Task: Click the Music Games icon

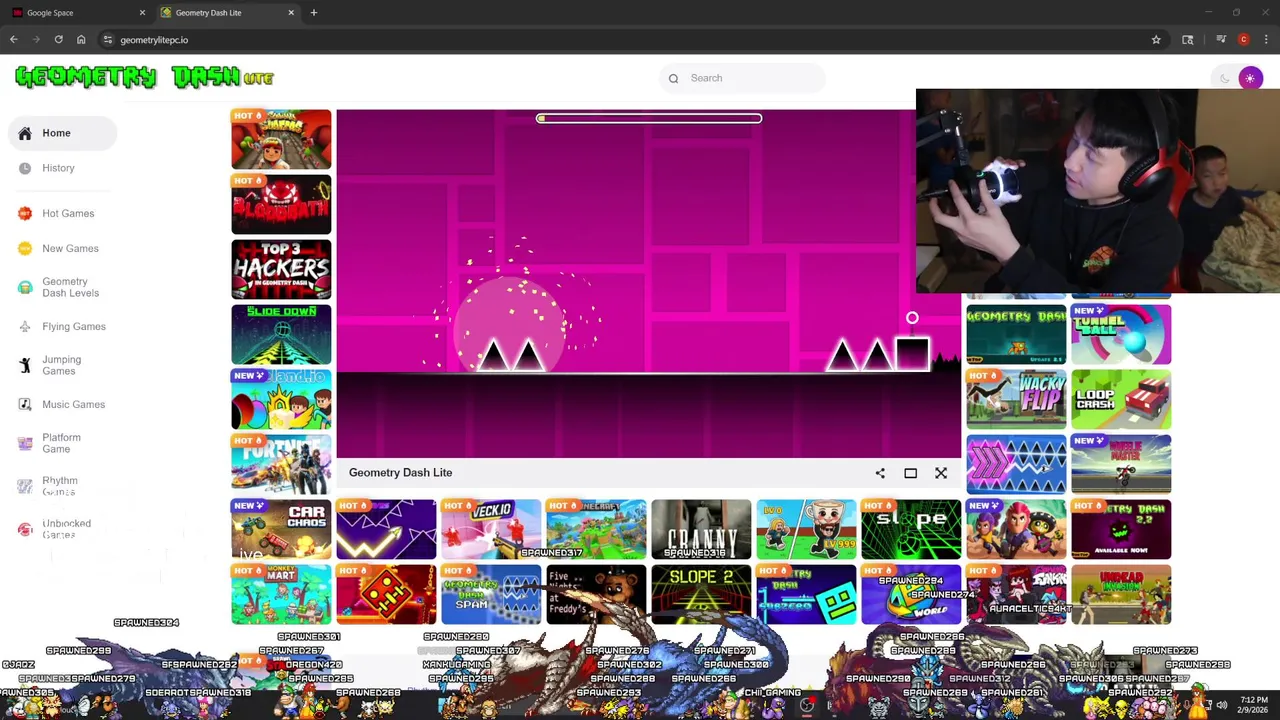Action: [x=25, y=404]
